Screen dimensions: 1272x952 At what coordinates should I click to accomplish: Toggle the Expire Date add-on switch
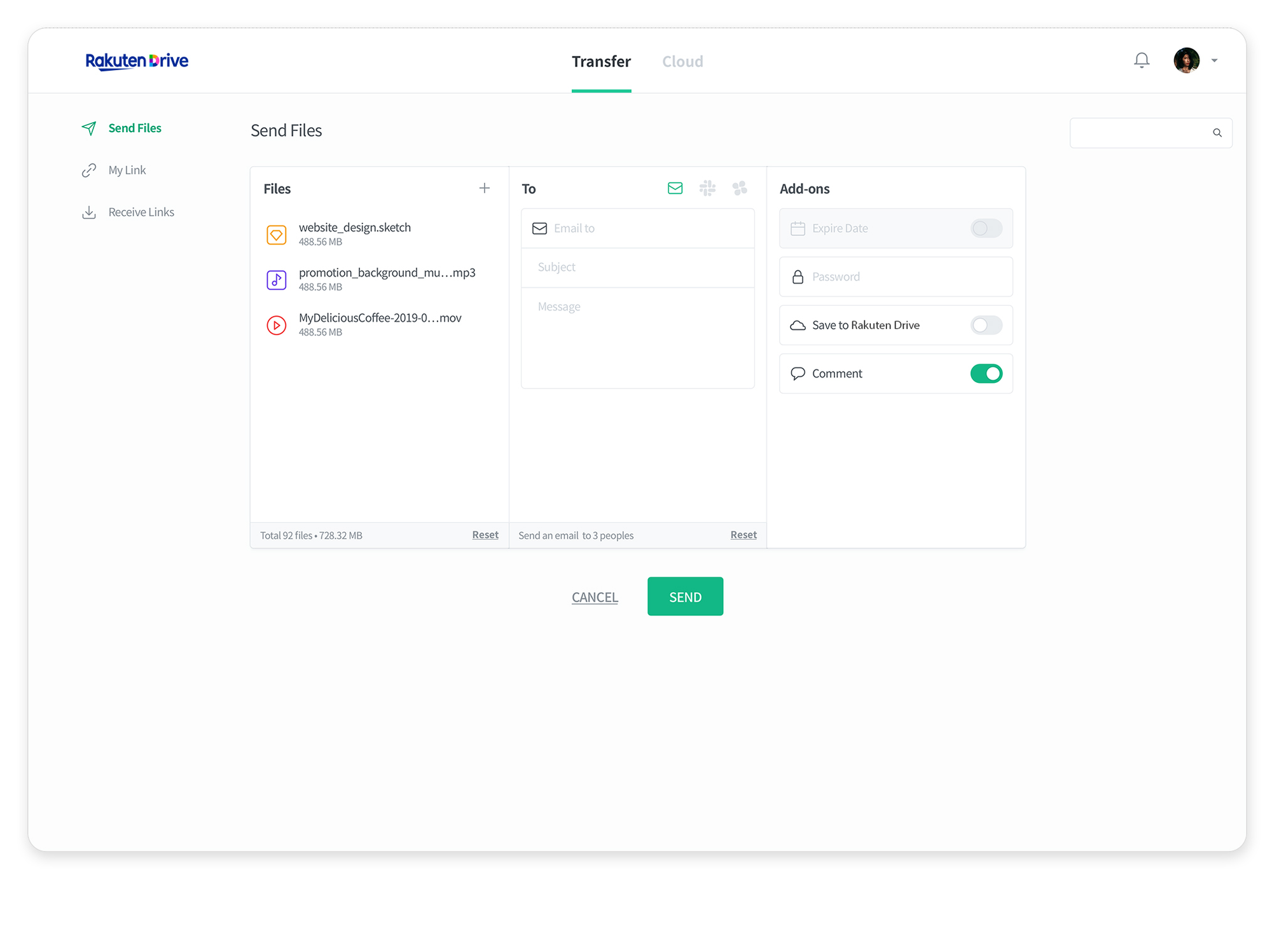[987, 228]
